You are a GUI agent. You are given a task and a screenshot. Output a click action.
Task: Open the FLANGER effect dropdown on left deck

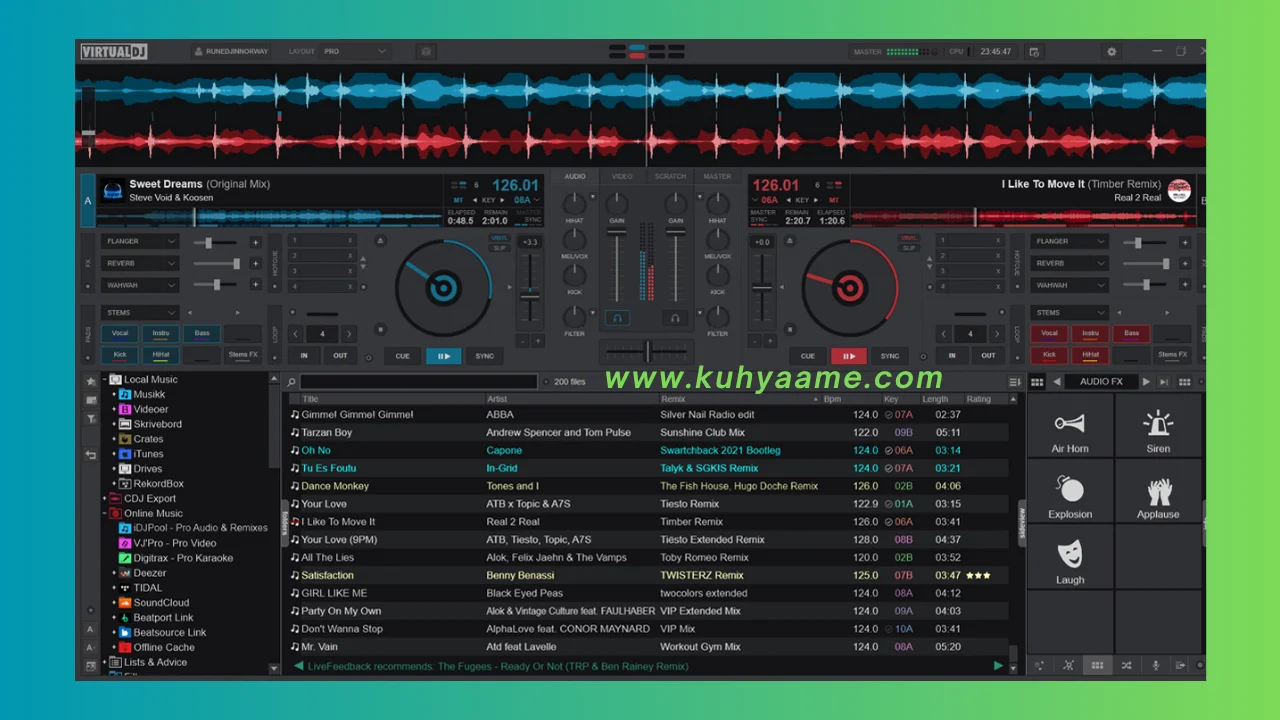coord(140,241)
